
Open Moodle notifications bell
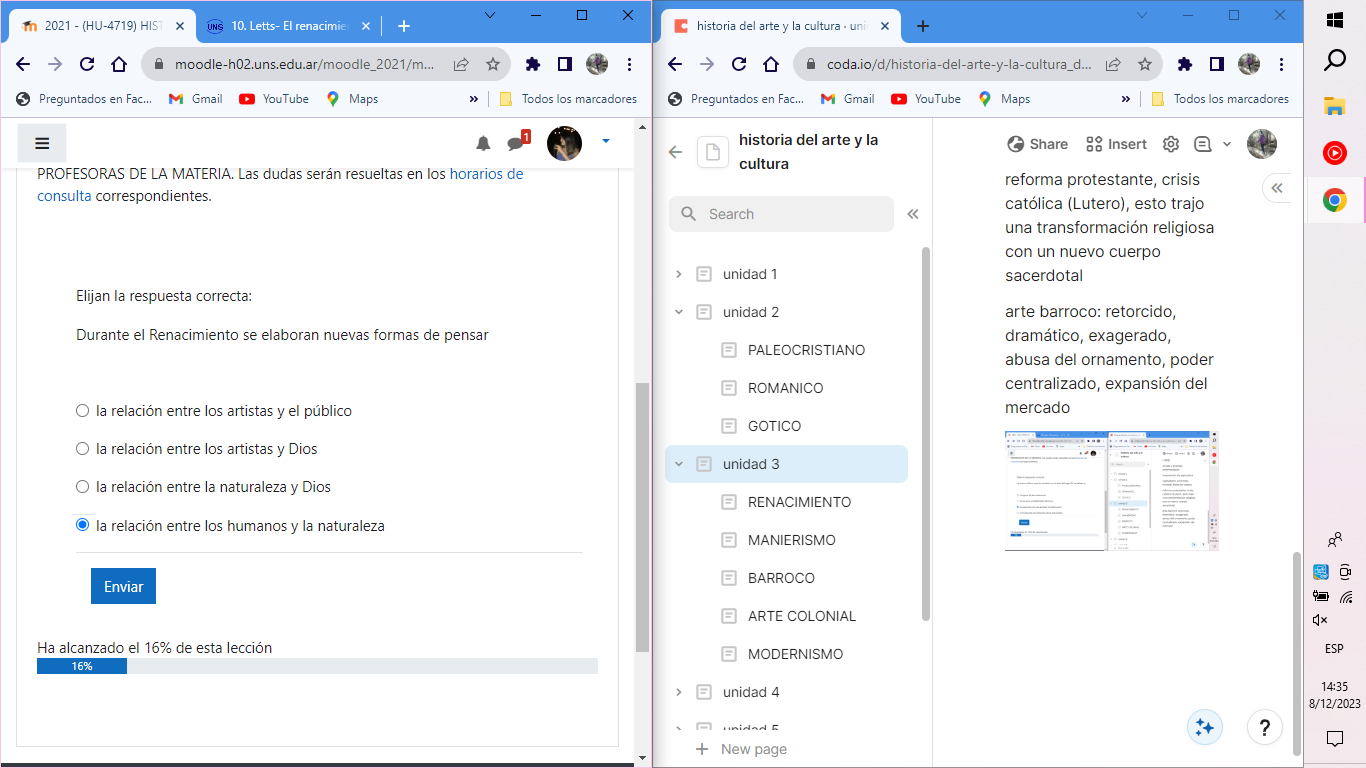tap(483, 144)
